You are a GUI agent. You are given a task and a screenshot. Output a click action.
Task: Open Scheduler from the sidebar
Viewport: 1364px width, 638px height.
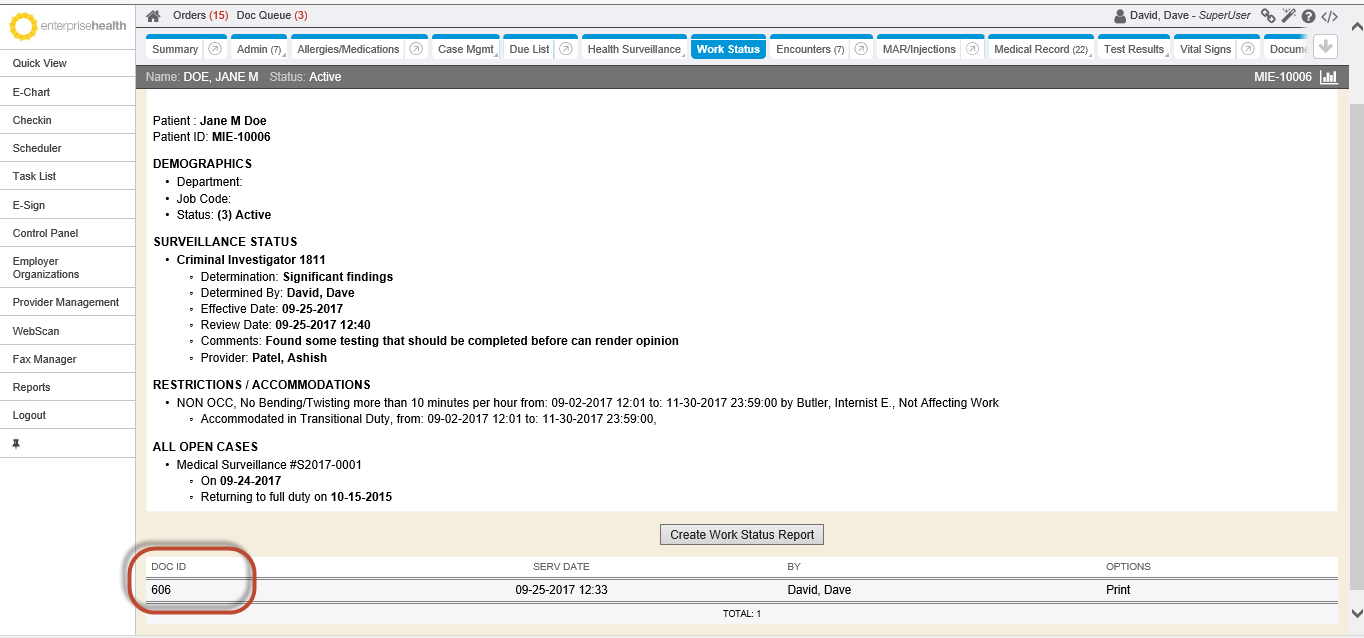(37, 148)
